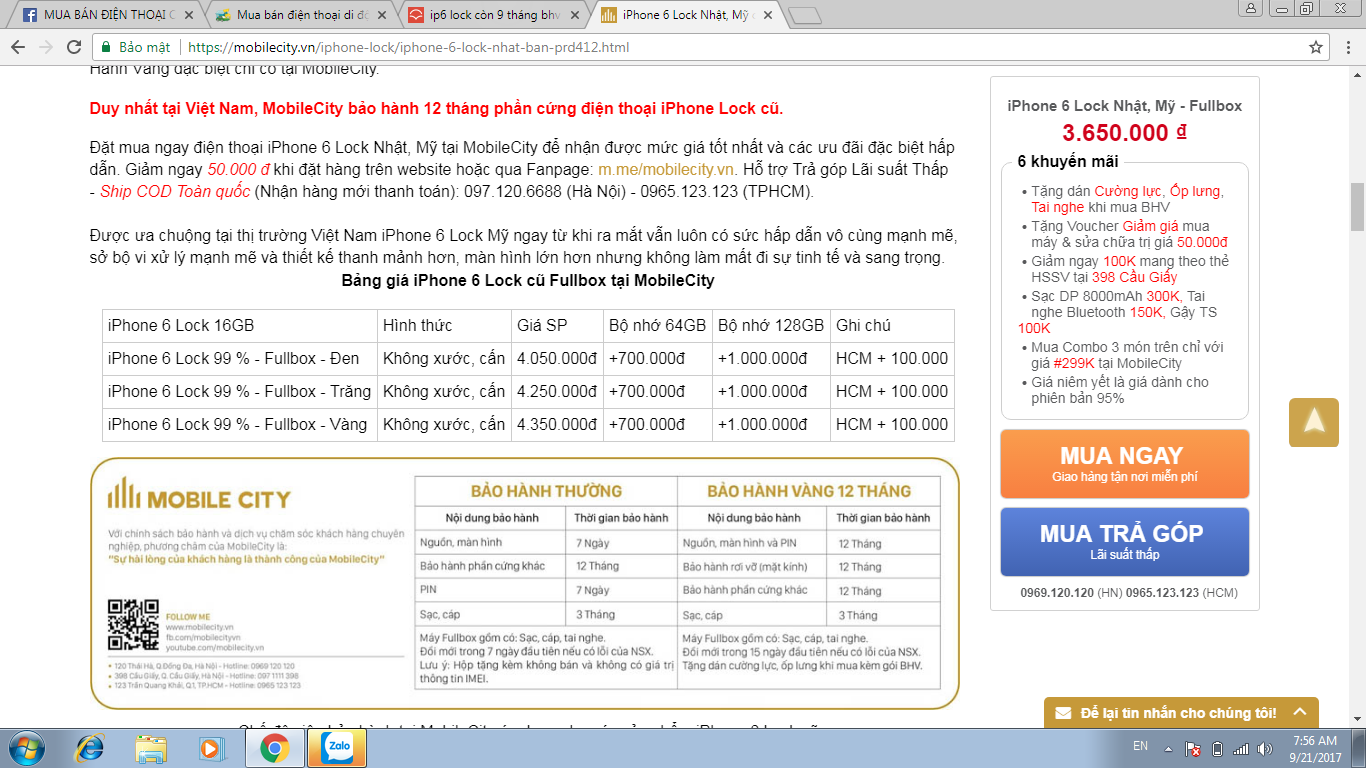Click the Ghi chú column header

(892, 325)
